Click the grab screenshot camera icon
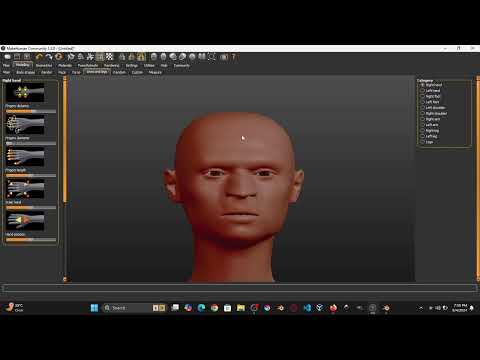Viewport: 480px width, 360px height. pyautogui.click(x=224, y=57)
